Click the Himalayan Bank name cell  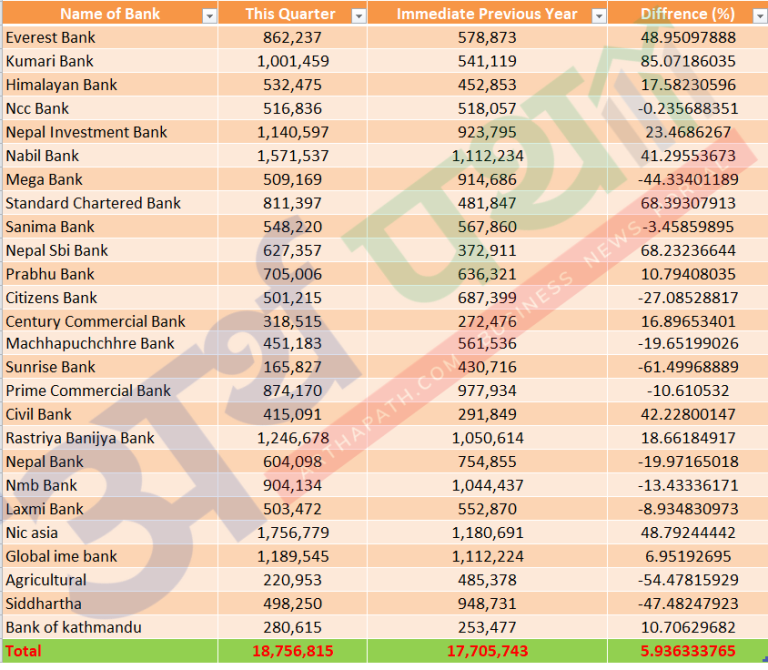110,85
